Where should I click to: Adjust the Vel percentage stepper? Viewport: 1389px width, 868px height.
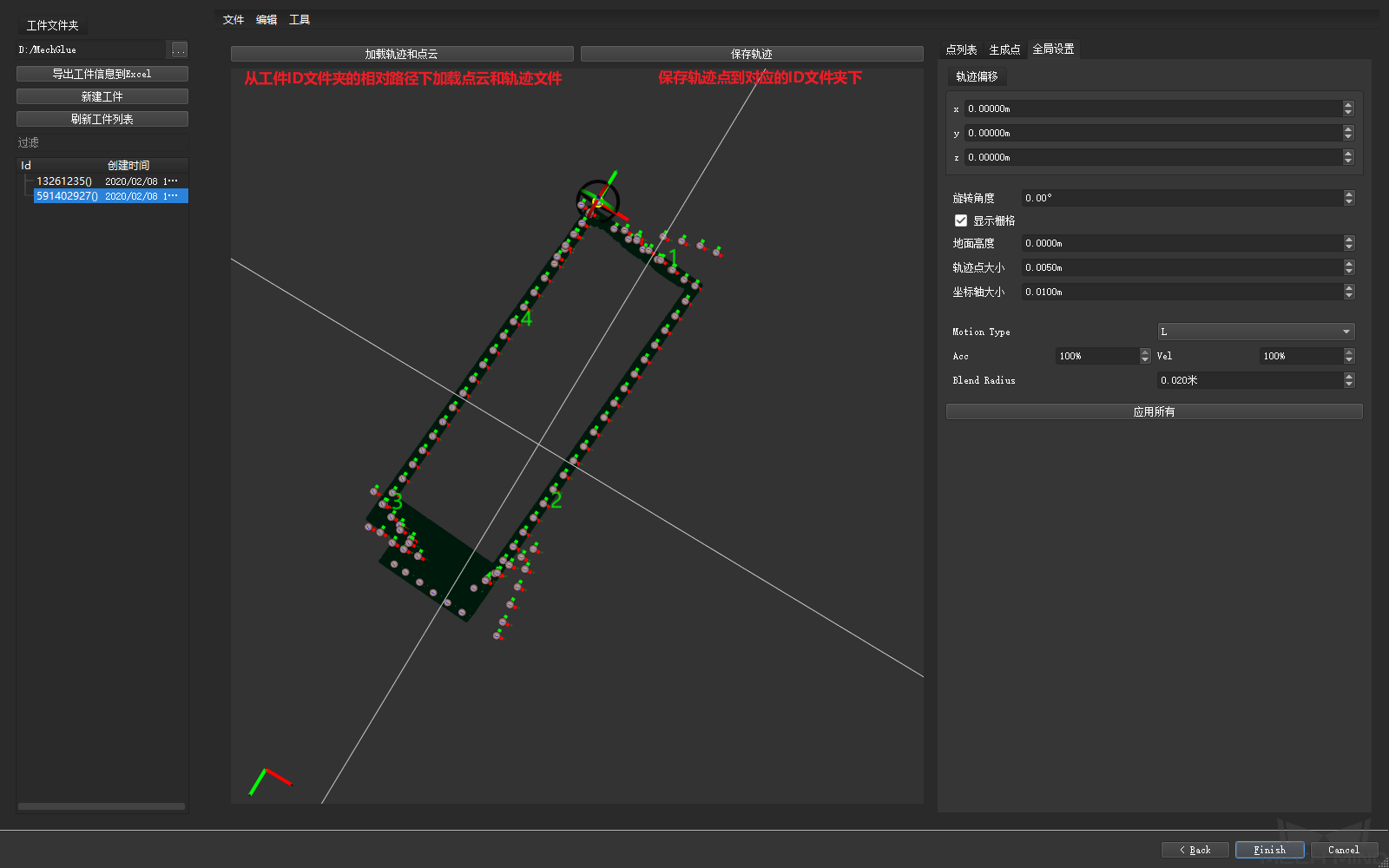tap(1349, 356)
